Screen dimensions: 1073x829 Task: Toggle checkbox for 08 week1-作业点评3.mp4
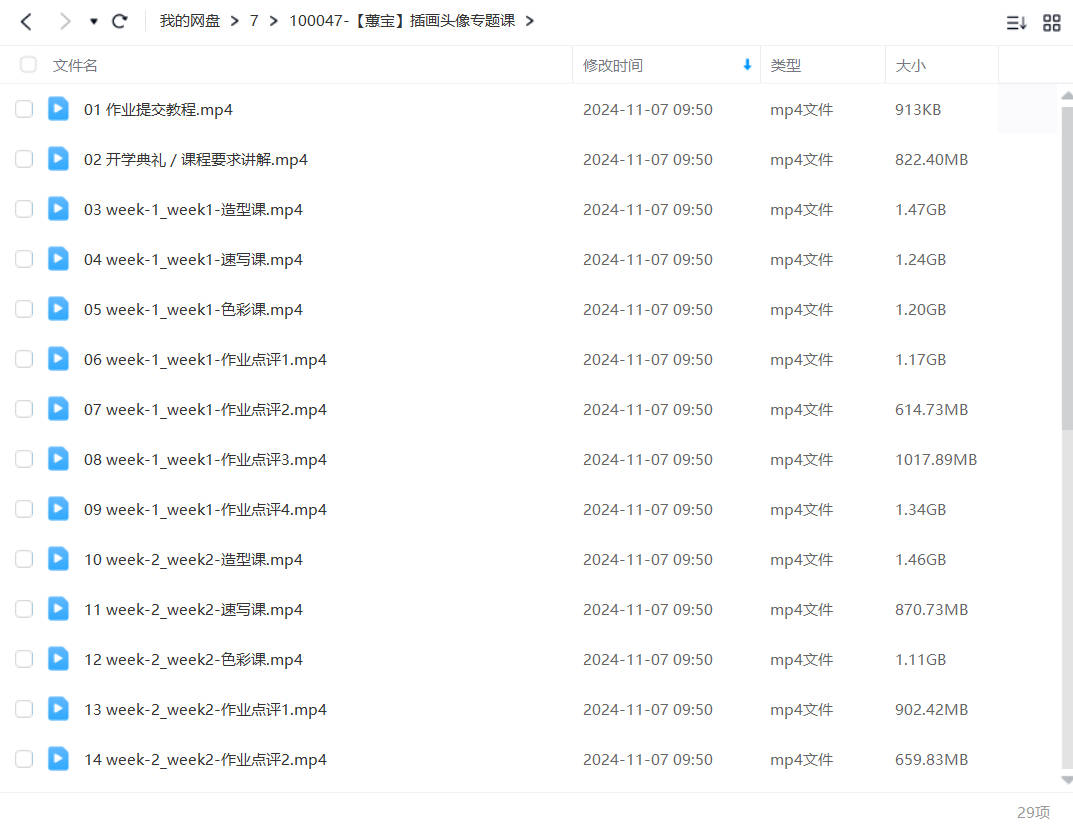24,459
